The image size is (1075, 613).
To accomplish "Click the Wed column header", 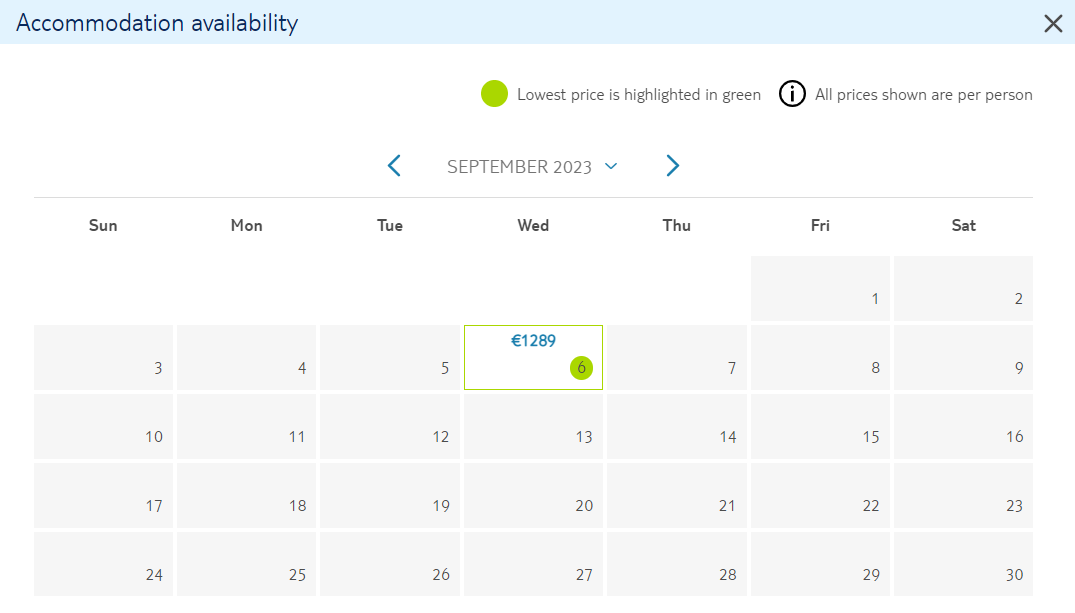I will [x=533, y=226].
